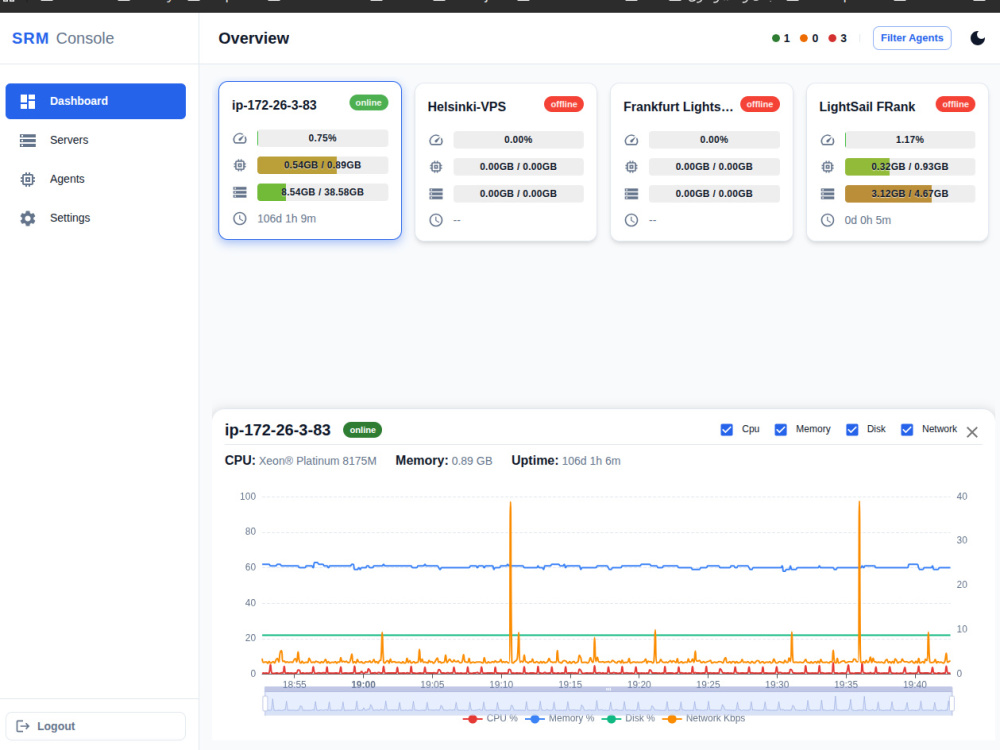Click memory chip icon on Helsinki-VPS card
Image resolution: width=1000 pixels, height=750 pixels.
pos(436,166)
